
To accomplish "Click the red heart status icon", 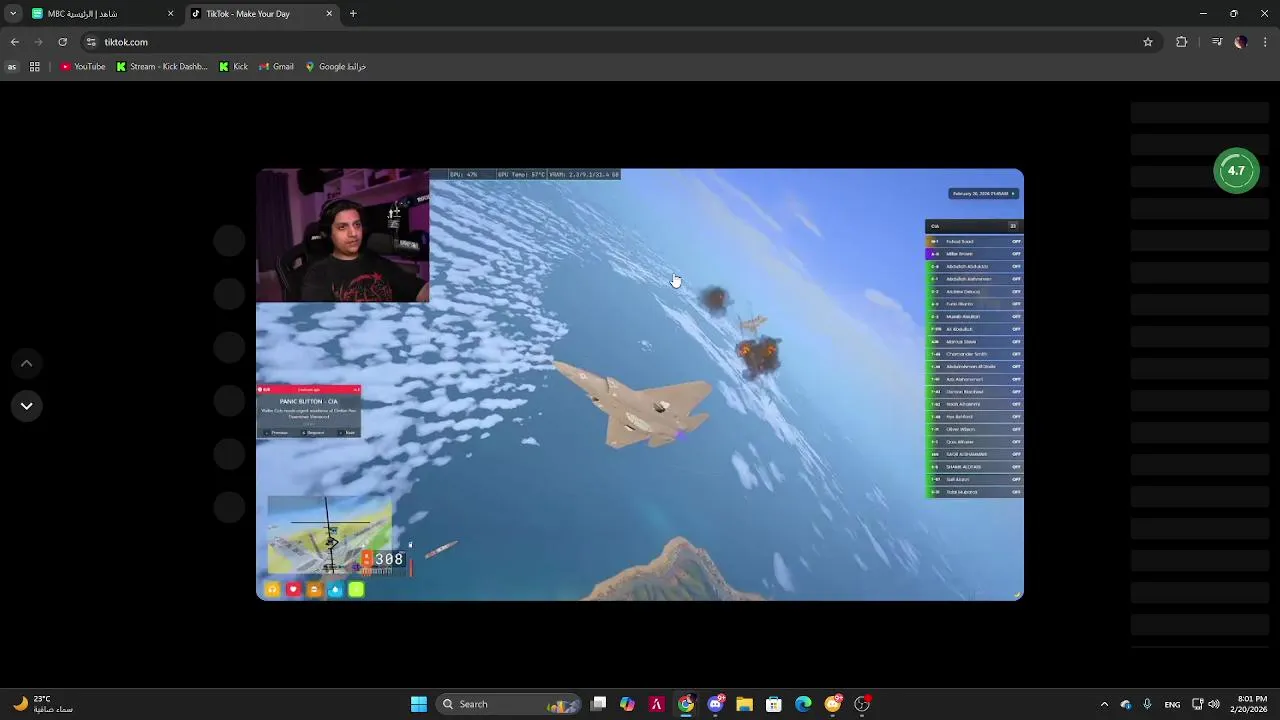I will click(293, 589).
